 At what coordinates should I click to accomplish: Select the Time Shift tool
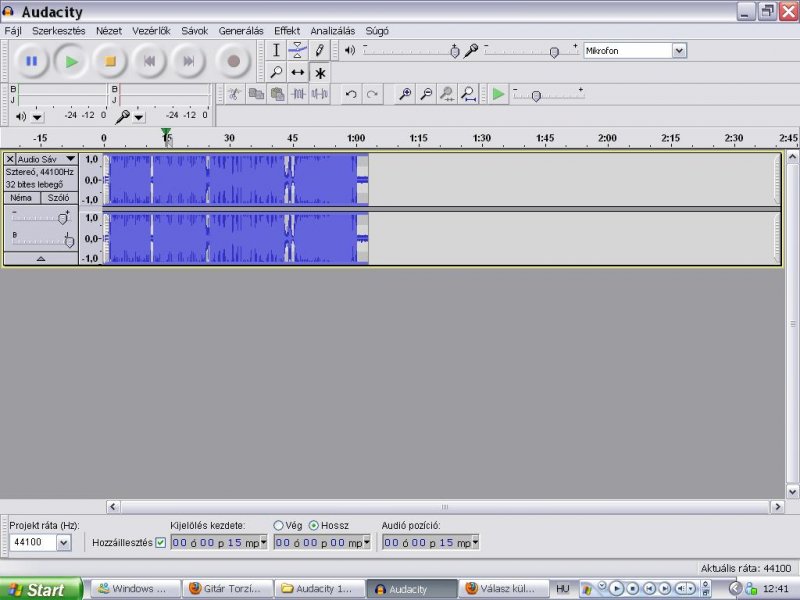click(x=297, y=72)
